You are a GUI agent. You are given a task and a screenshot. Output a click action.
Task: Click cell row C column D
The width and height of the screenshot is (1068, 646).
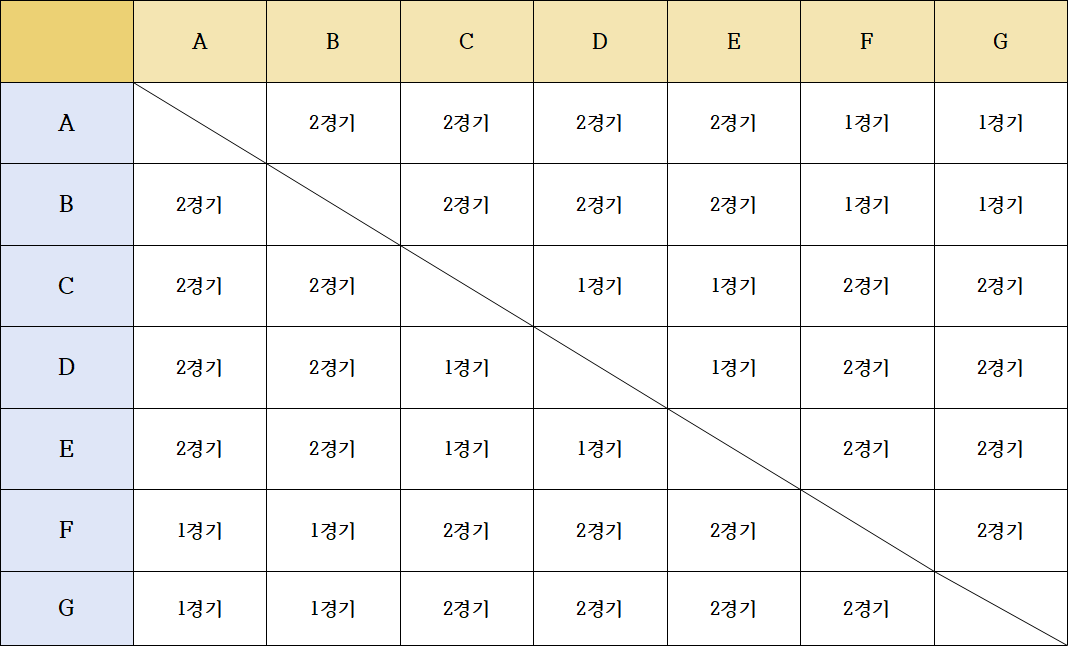point(600,286)
